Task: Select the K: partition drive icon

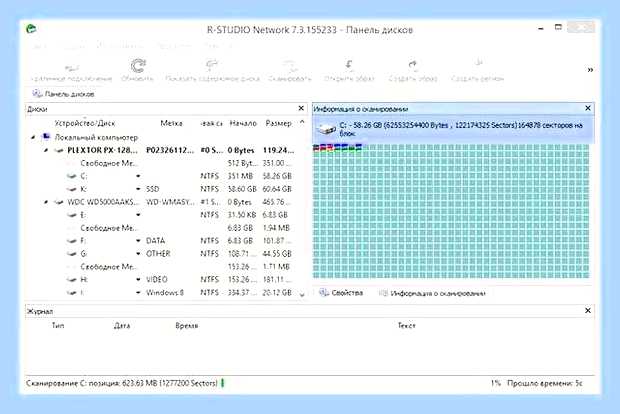Action: [72, 189]
